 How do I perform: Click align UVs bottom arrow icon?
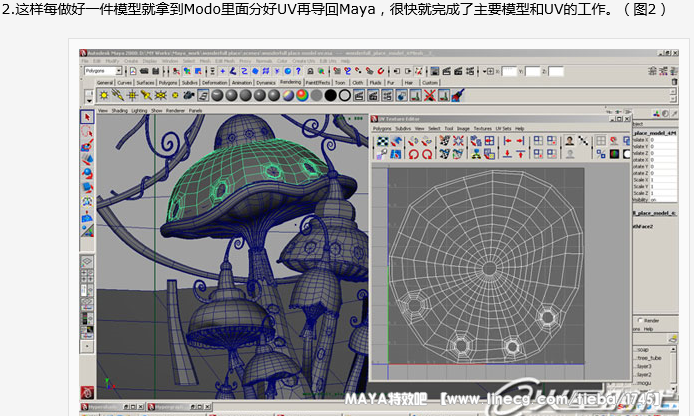click(x=507, y=154)
